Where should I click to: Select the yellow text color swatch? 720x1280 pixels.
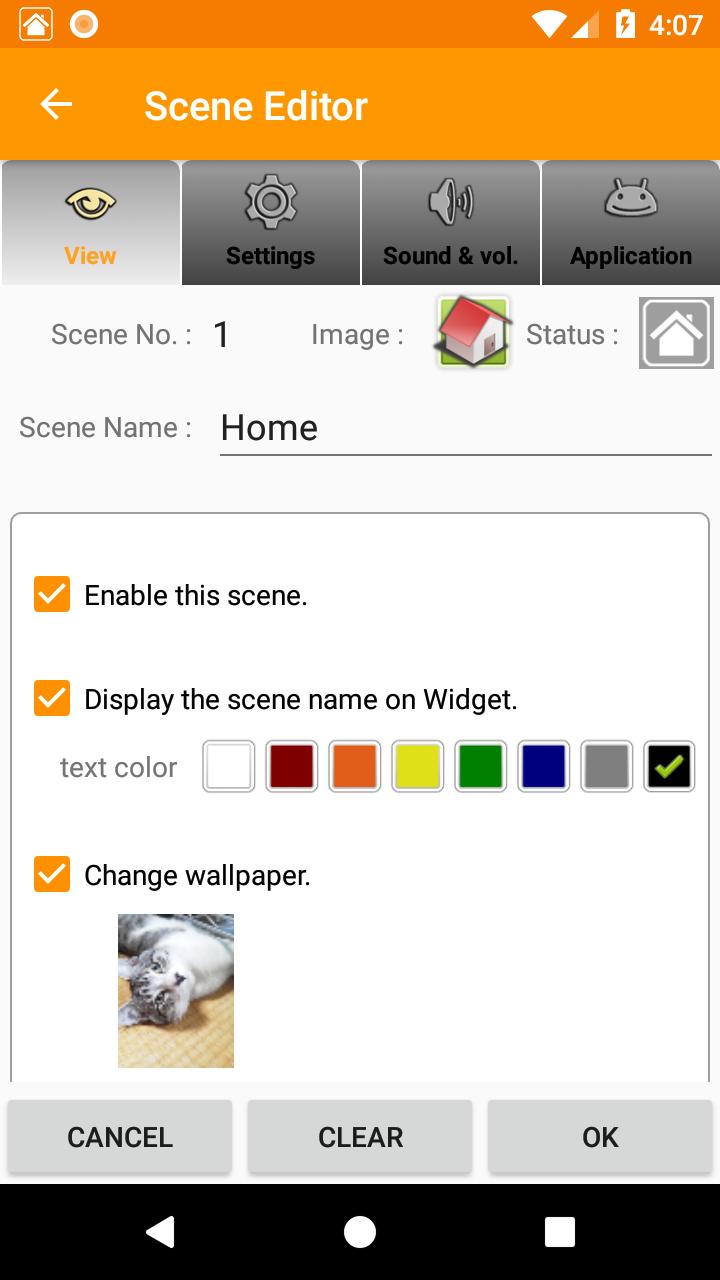[418, 767]
